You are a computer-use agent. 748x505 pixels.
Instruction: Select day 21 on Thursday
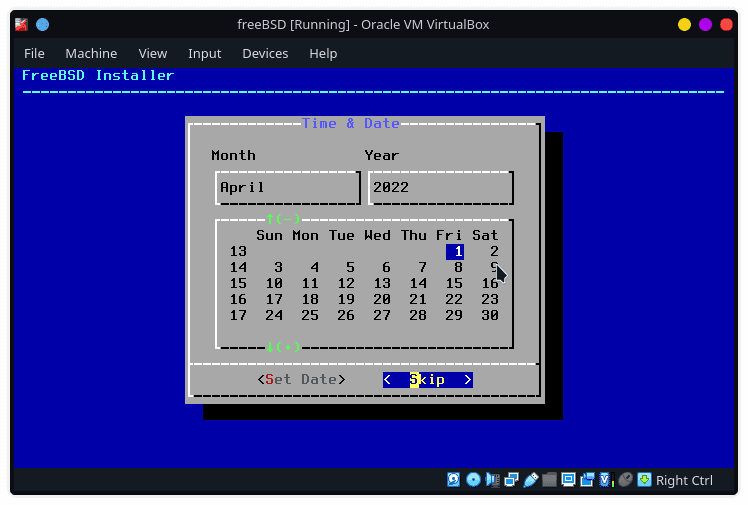[418, 299]
